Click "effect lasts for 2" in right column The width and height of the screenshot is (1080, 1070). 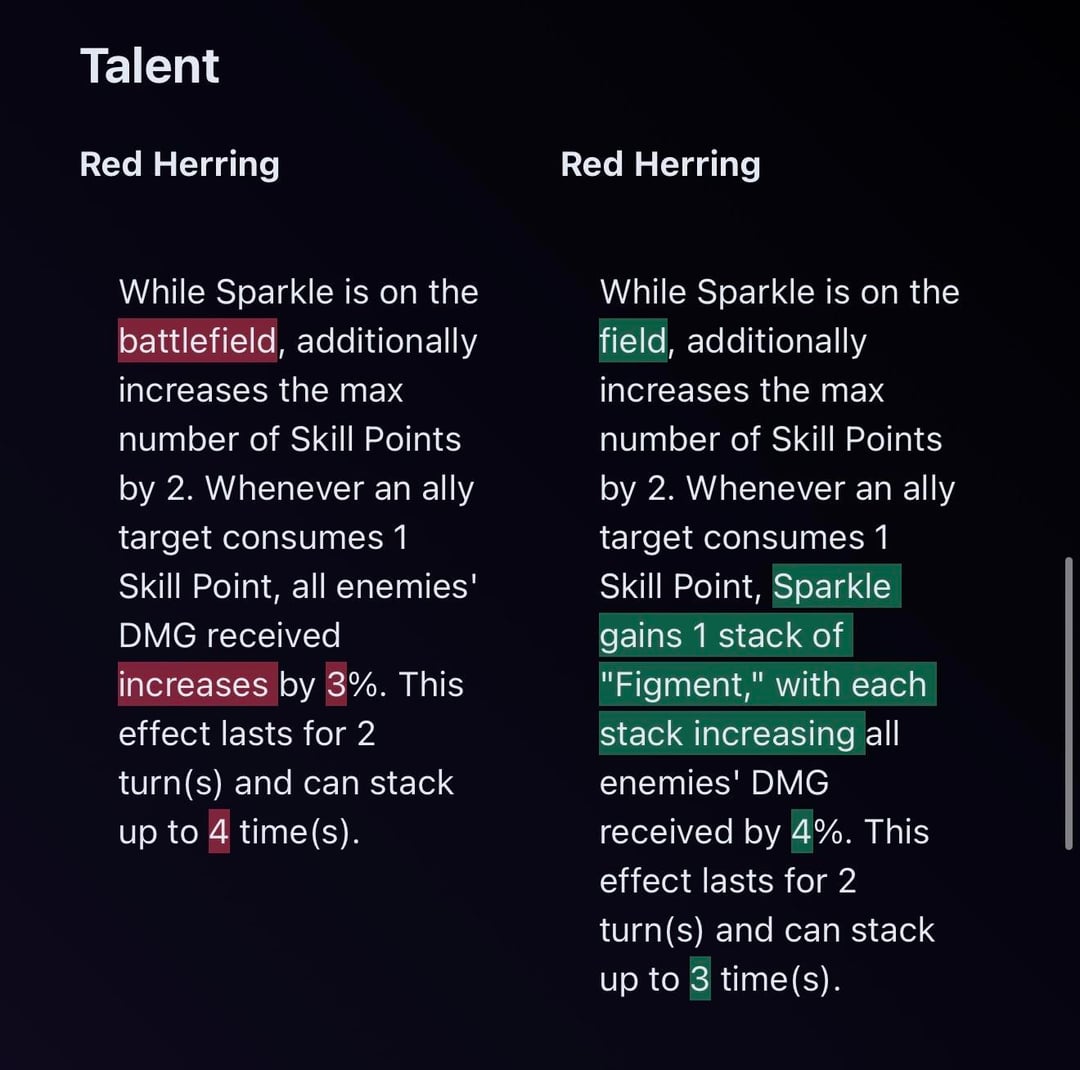point(728,881)
